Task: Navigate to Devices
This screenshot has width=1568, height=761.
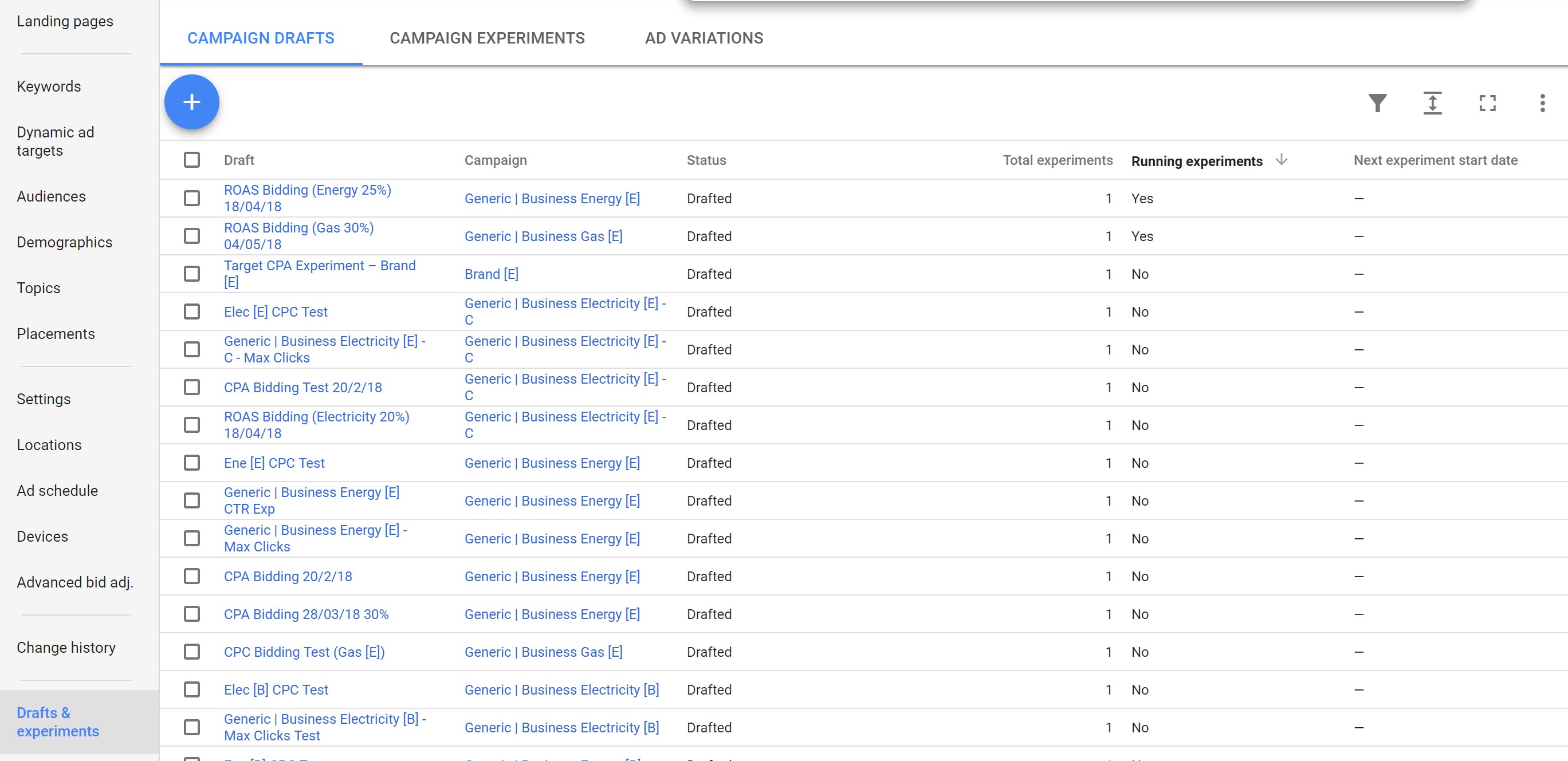Action: coord(42,537)
